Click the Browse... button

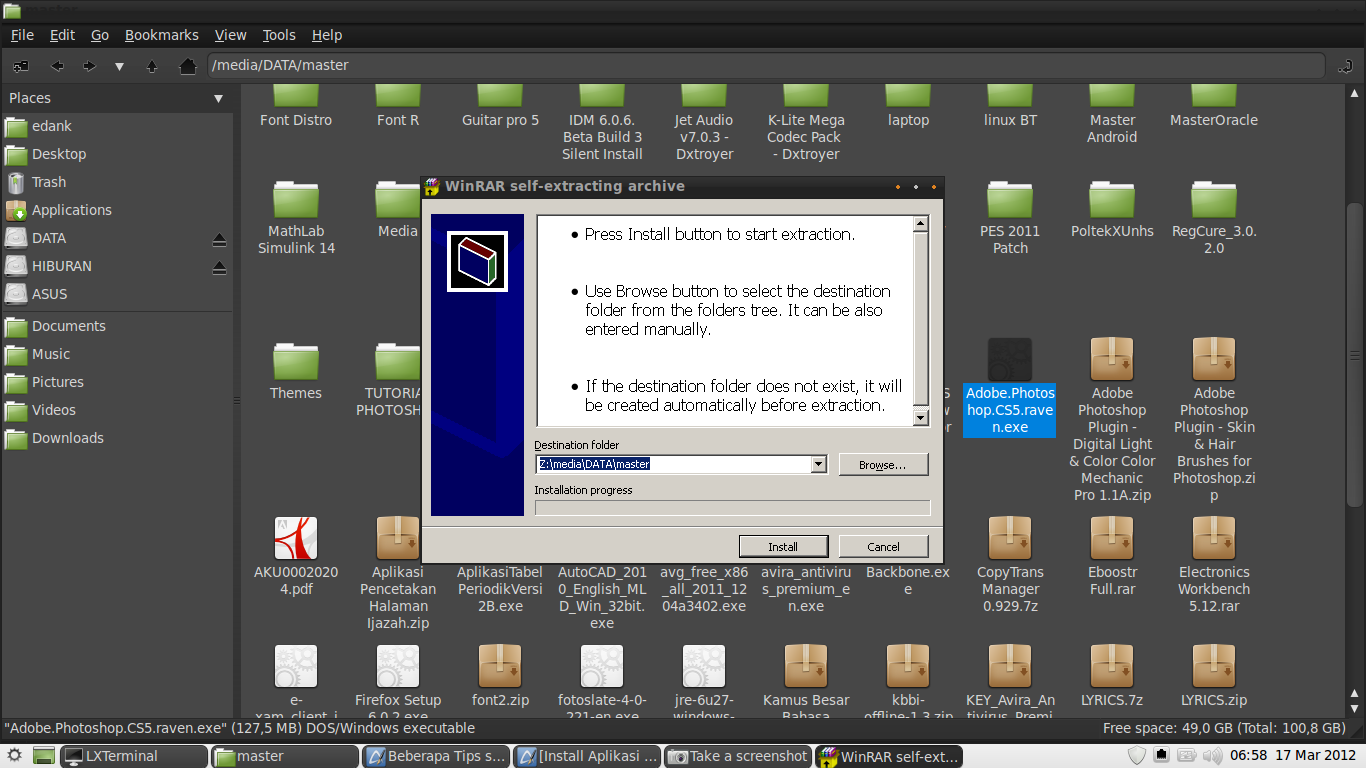tap(883, 464)
